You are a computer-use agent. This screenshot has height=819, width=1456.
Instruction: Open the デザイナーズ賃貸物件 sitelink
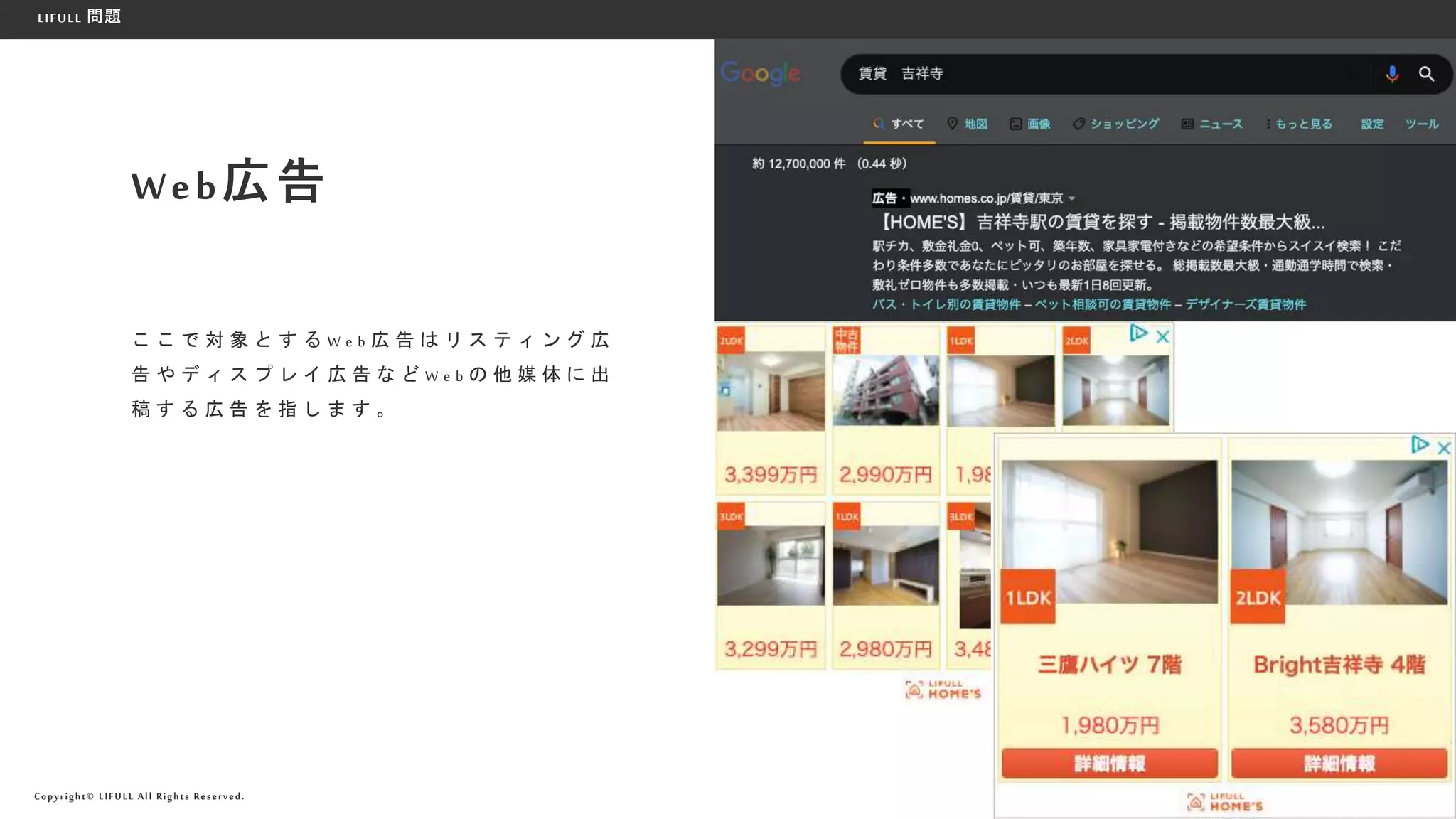[1246, 304]
